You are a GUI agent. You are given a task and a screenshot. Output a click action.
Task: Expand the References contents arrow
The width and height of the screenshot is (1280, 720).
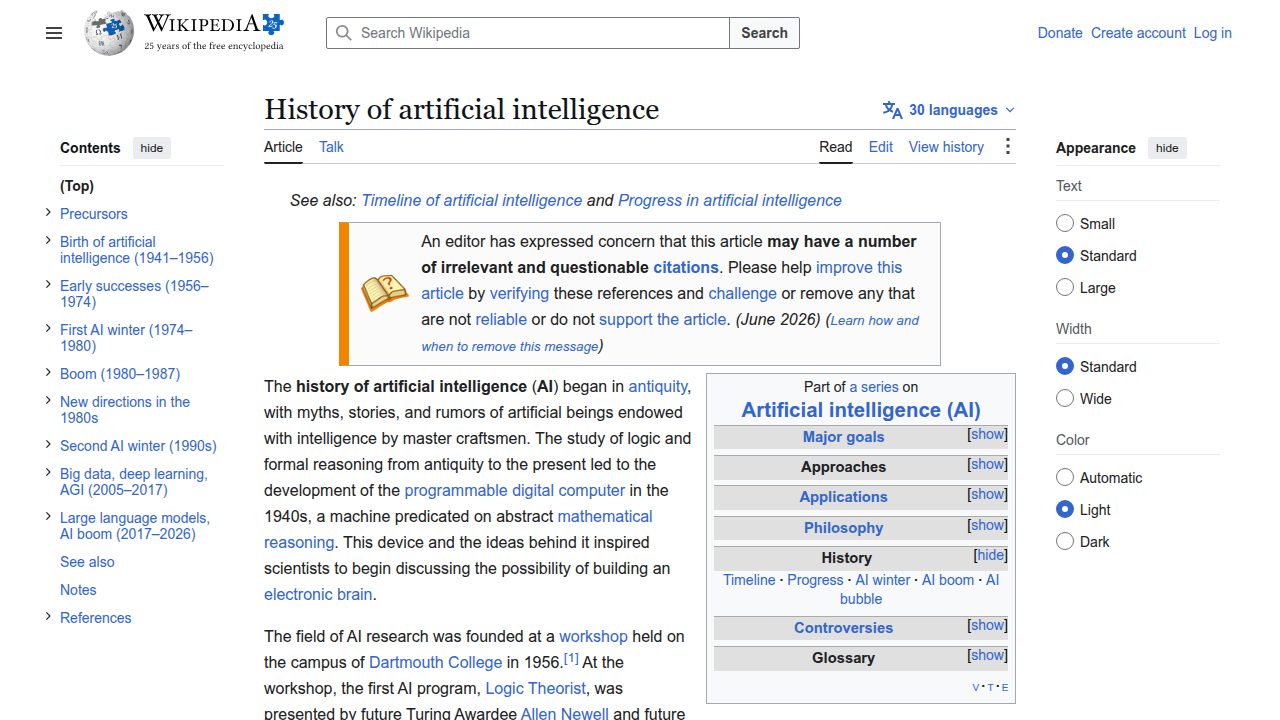[48, 616]
